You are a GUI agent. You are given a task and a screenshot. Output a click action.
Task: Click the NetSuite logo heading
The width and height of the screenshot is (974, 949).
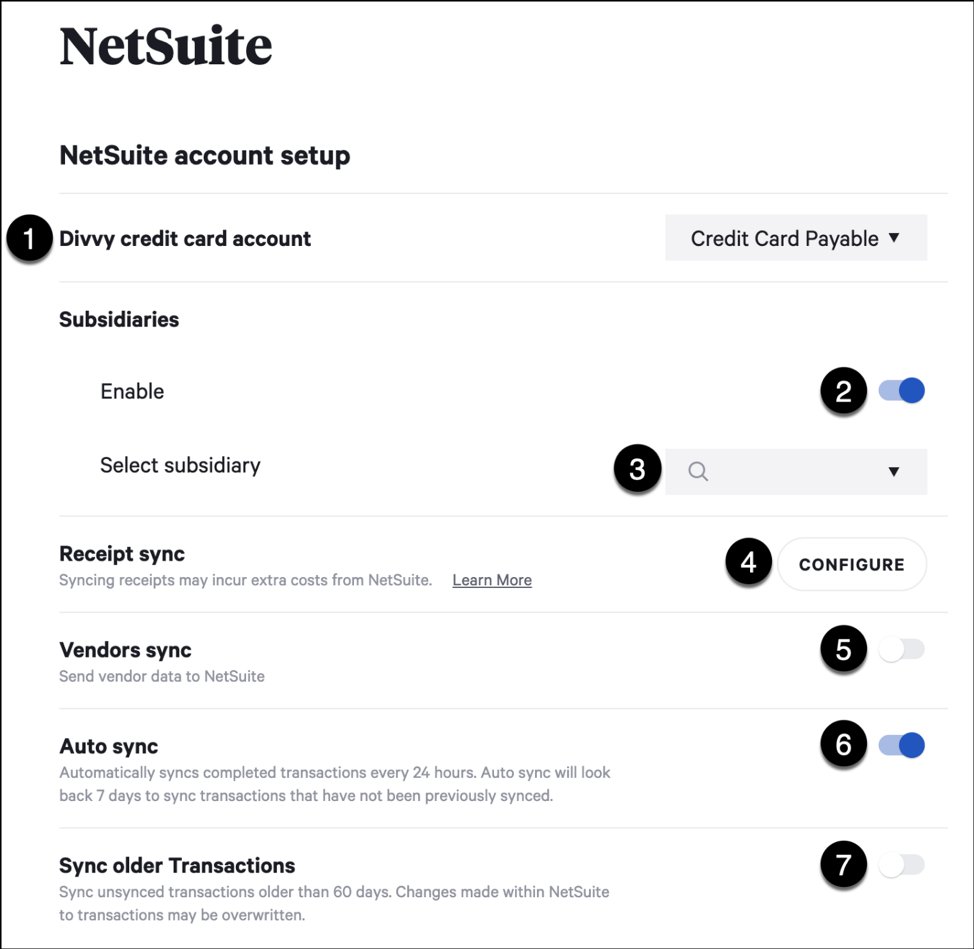166,47
